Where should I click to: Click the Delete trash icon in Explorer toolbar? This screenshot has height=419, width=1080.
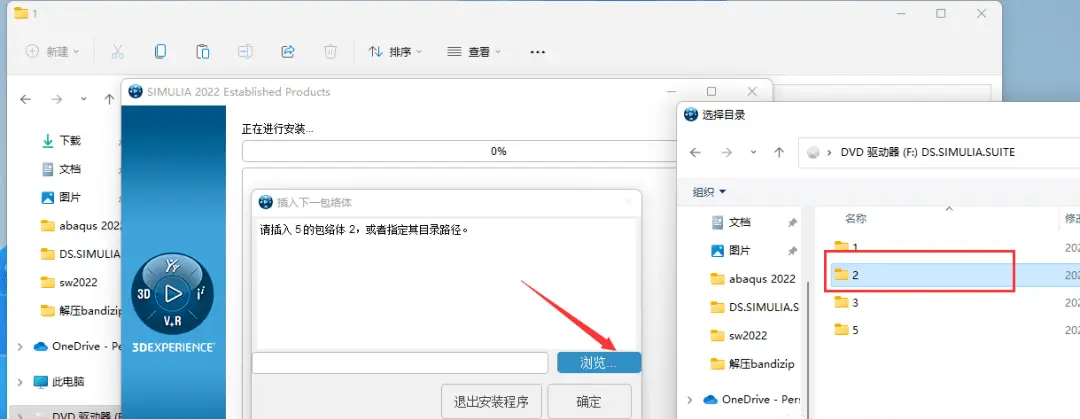(331, 52)
